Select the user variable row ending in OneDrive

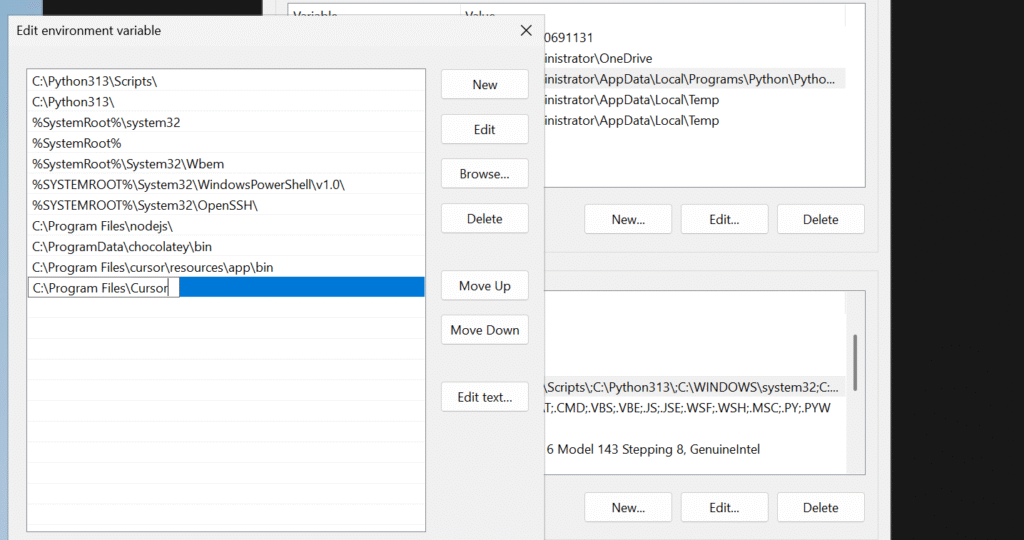pos(694,58)
